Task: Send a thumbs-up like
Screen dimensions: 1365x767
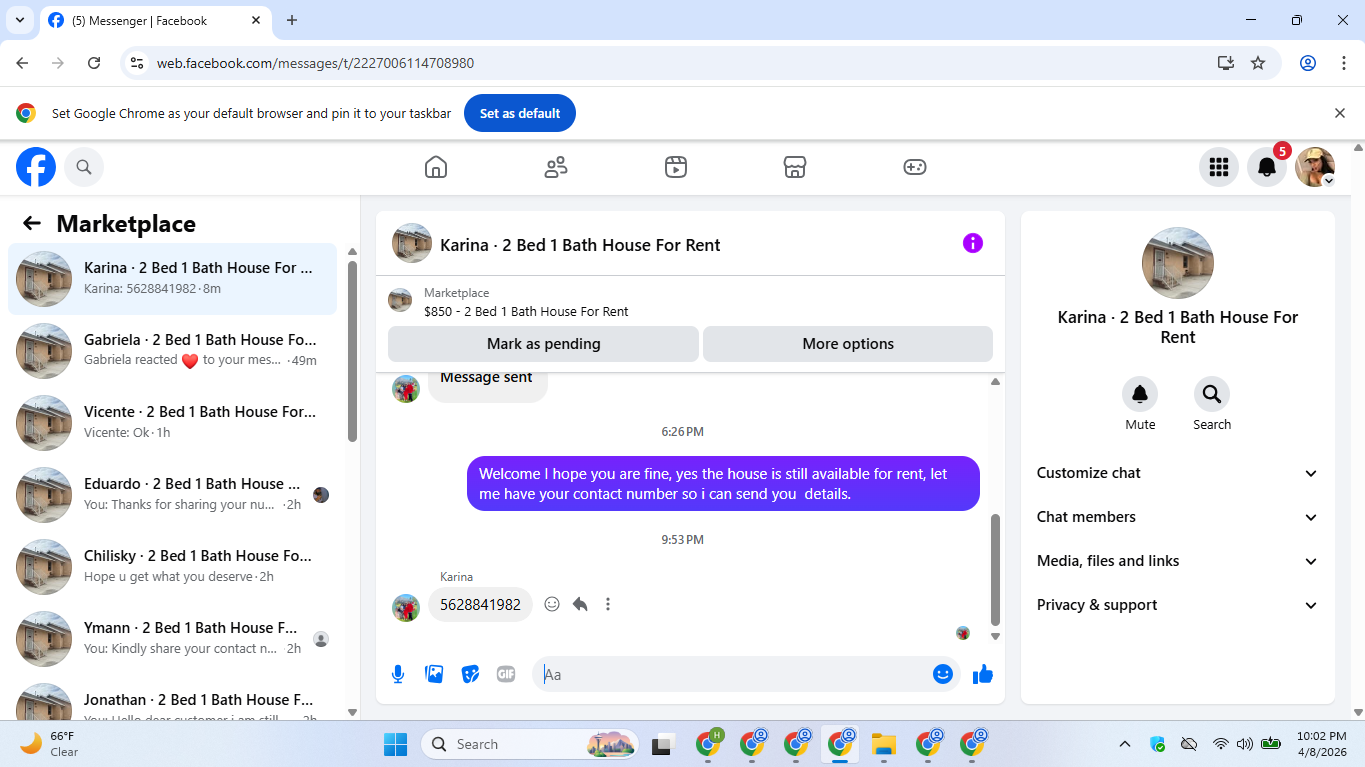Action: click(x=983, y=674)
